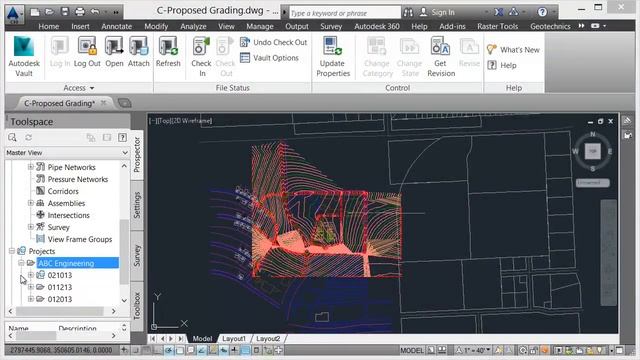Screen dimensions: 640x360
Task: Select the Geotechnics ribbon tab
Action: [x=550, y=26]
